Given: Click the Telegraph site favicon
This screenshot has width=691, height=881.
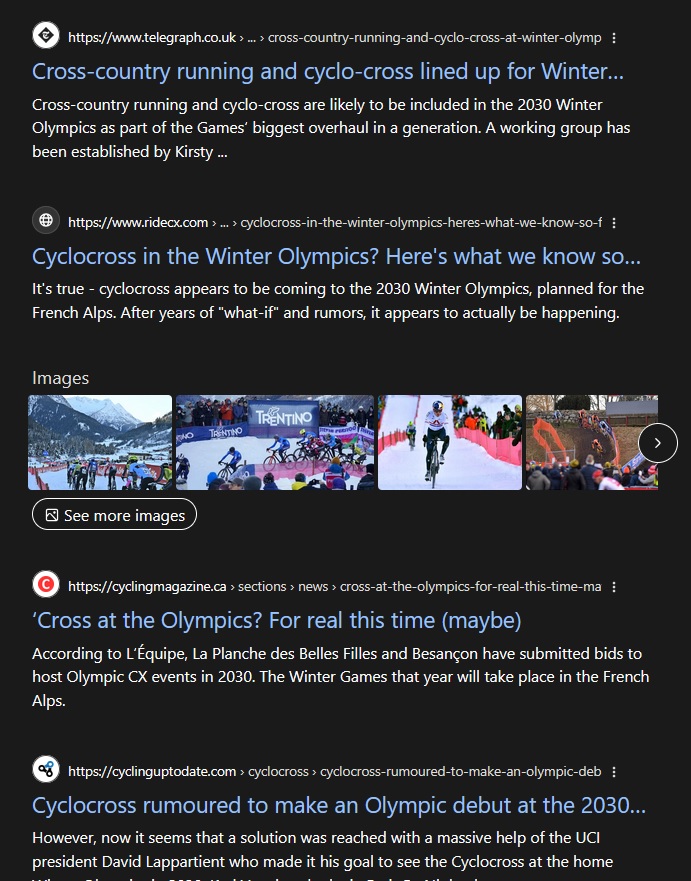Looking at the screenshot, I should tap(45, 36).
